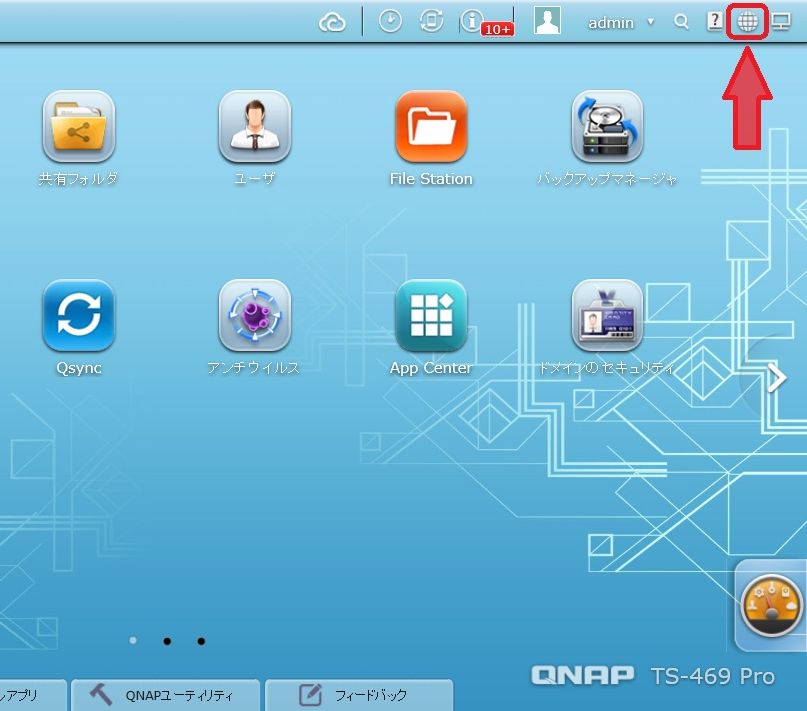This screenshot has width=807, height=711.
Task: Launch the Qsync app
Action: tap(79, 316)
